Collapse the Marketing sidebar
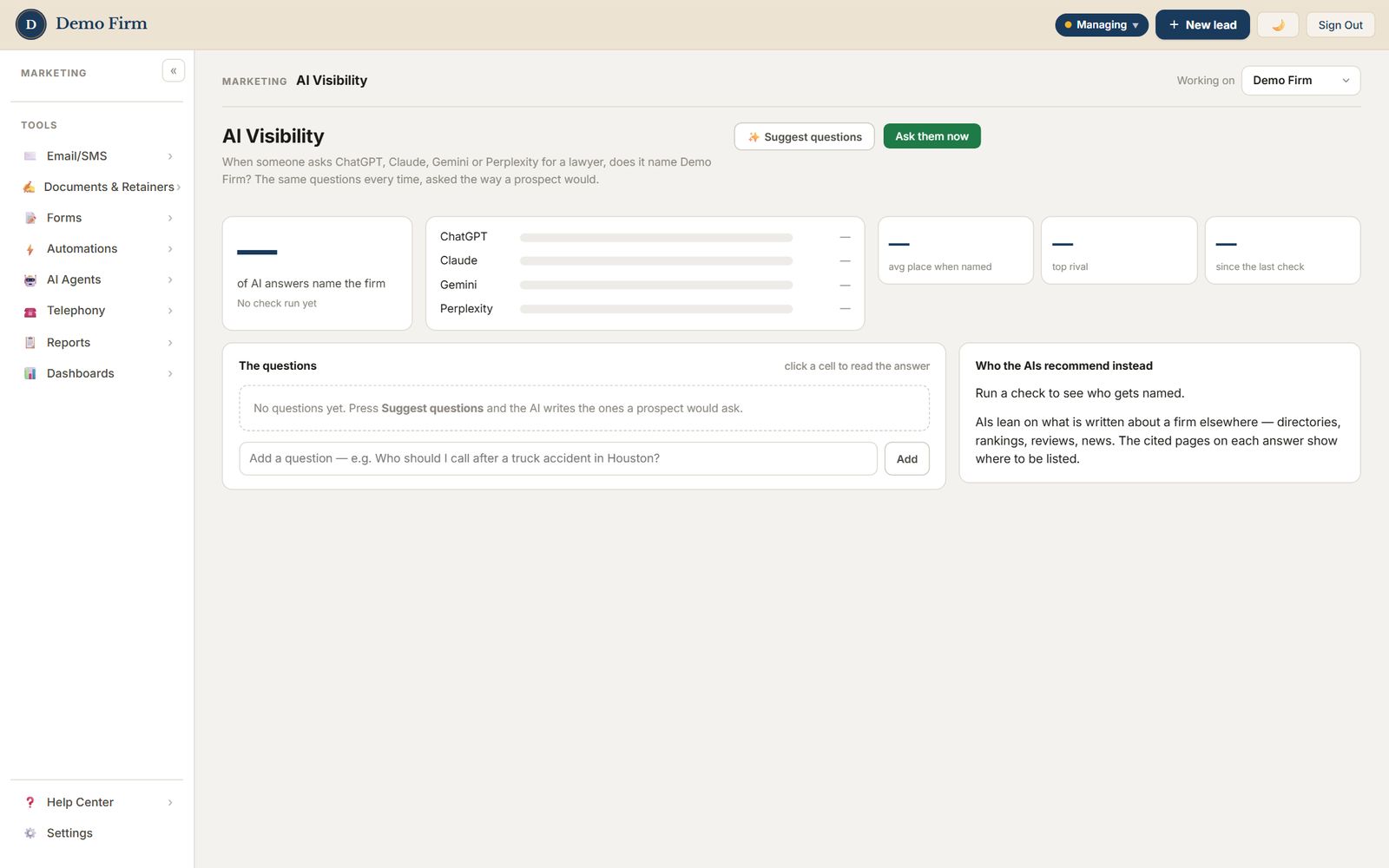Image resolution: width=1389 pixels, height=868 pixels. tap(174, 71)
